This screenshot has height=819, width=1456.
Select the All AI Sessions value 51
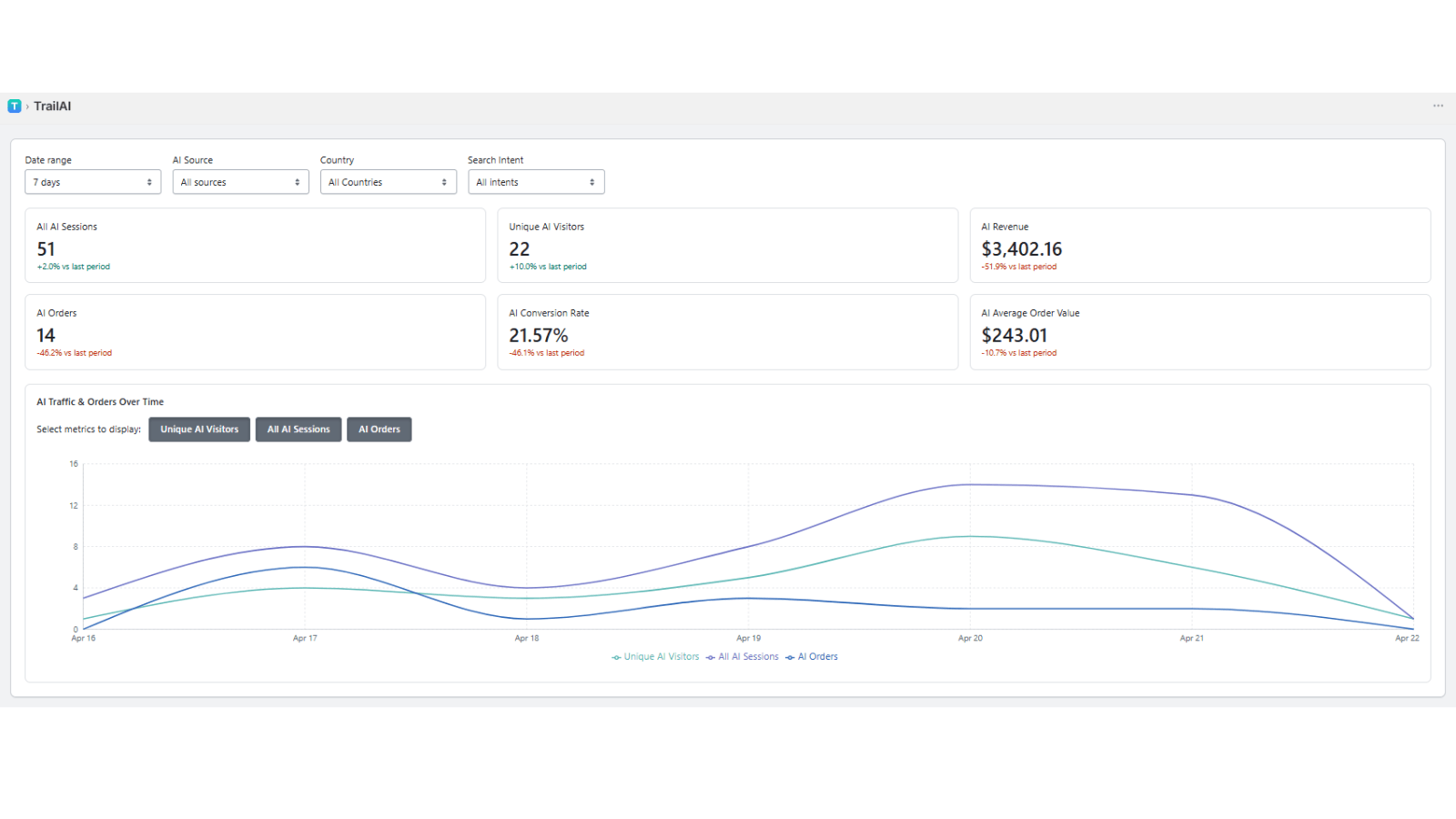(46, 249)
